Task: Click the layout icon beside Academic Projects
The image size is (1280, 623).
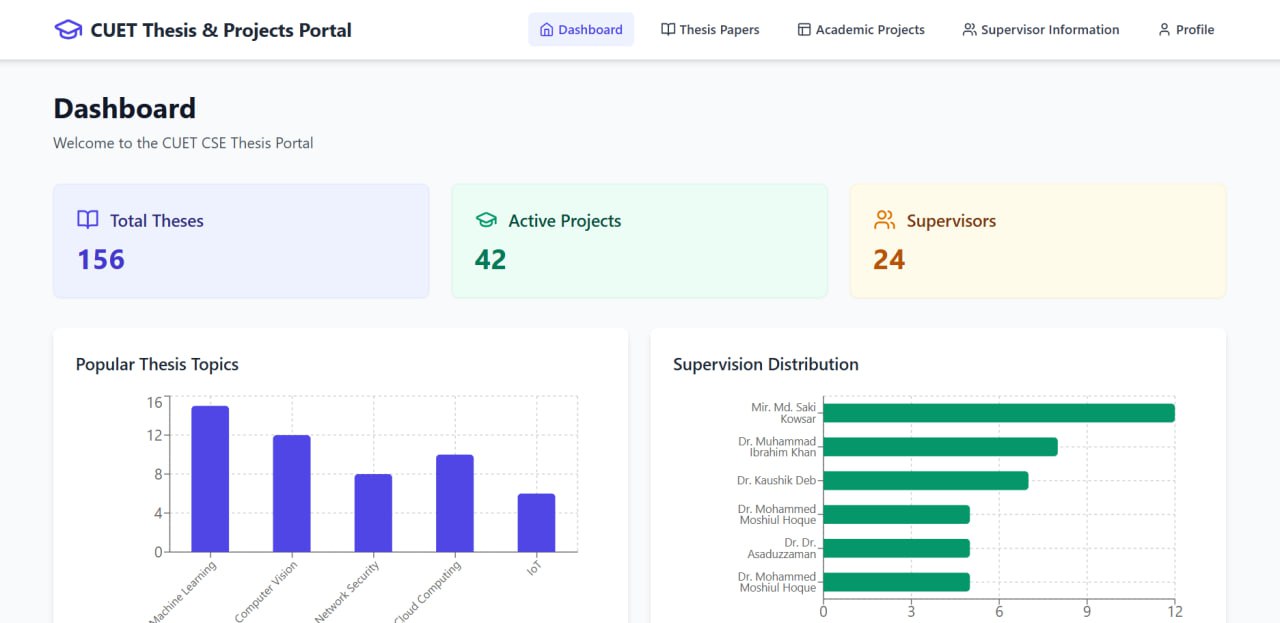Action: (x=804, y=30)
